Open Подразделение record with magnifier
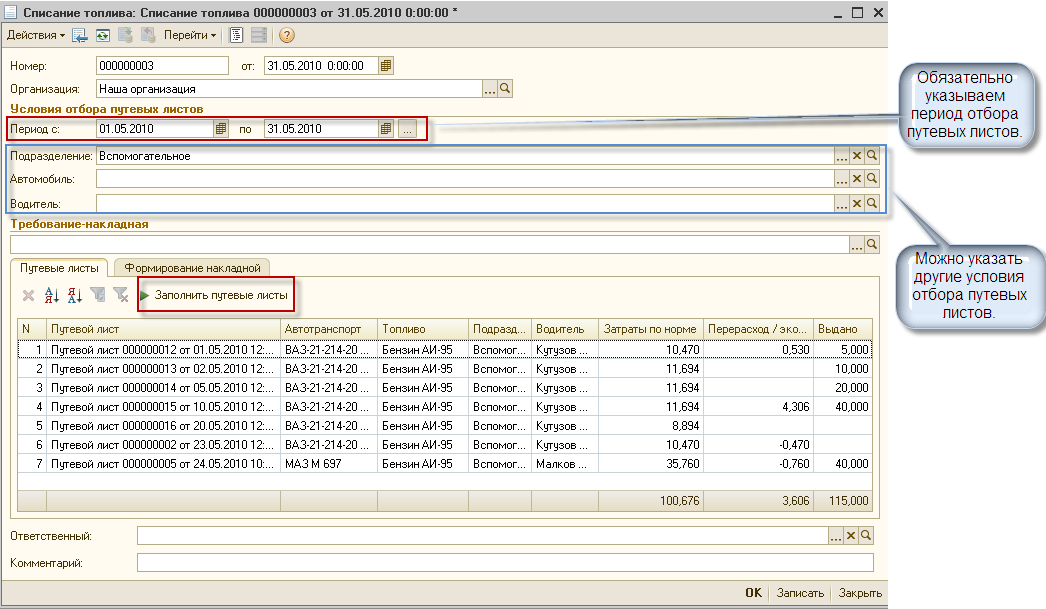The image size is (1046, 609). (872, 156)
